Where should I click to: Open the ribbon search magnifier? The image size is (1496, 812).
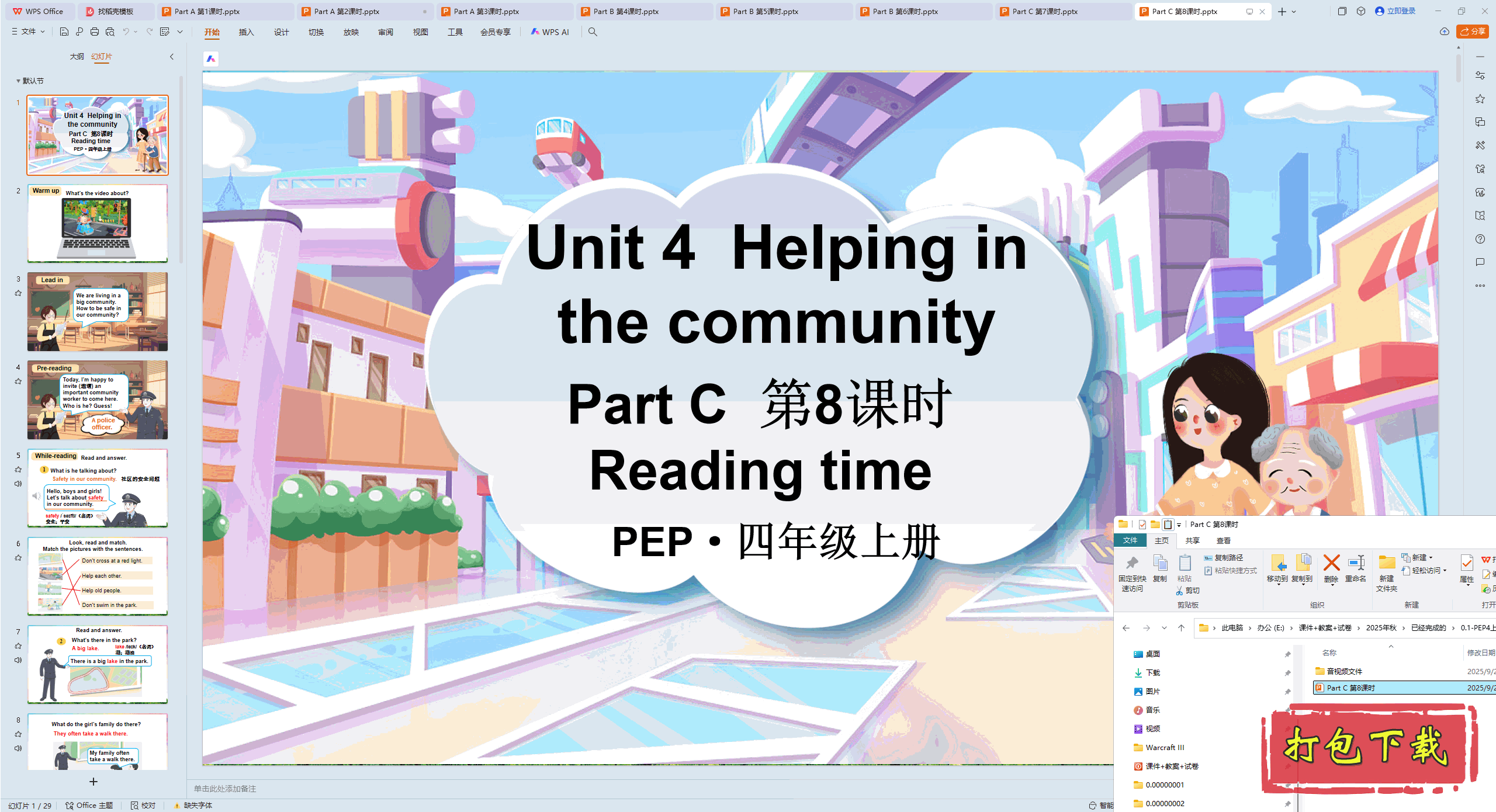[593, 32]
